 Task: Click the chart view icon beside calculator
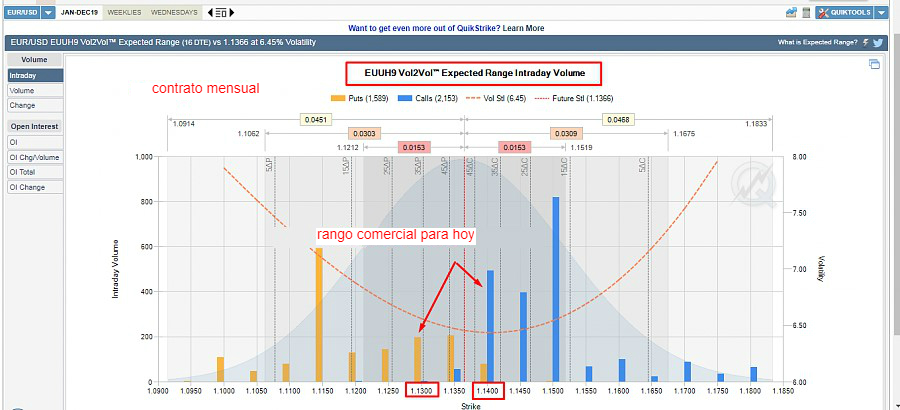tap(792, 12)
